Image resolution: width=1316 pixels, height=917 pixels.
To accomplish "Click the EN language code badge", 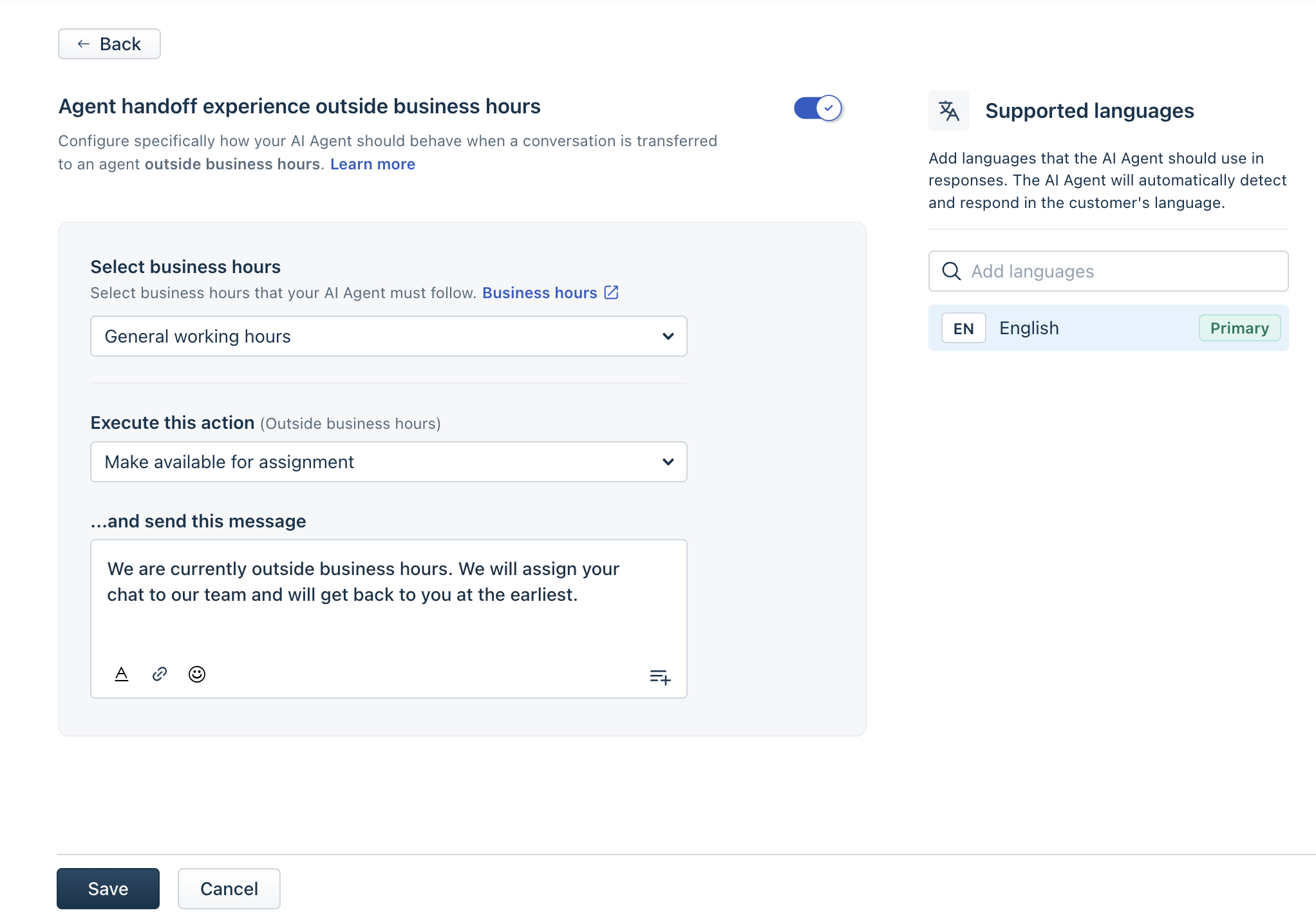I will click(963, 328).
